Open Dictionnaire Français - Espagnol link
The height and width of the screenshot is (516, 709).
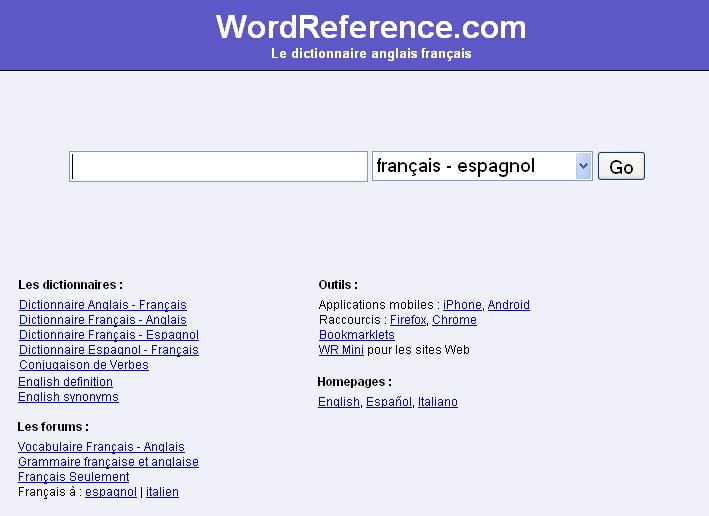pyautogui.click(x=109, y=335)
